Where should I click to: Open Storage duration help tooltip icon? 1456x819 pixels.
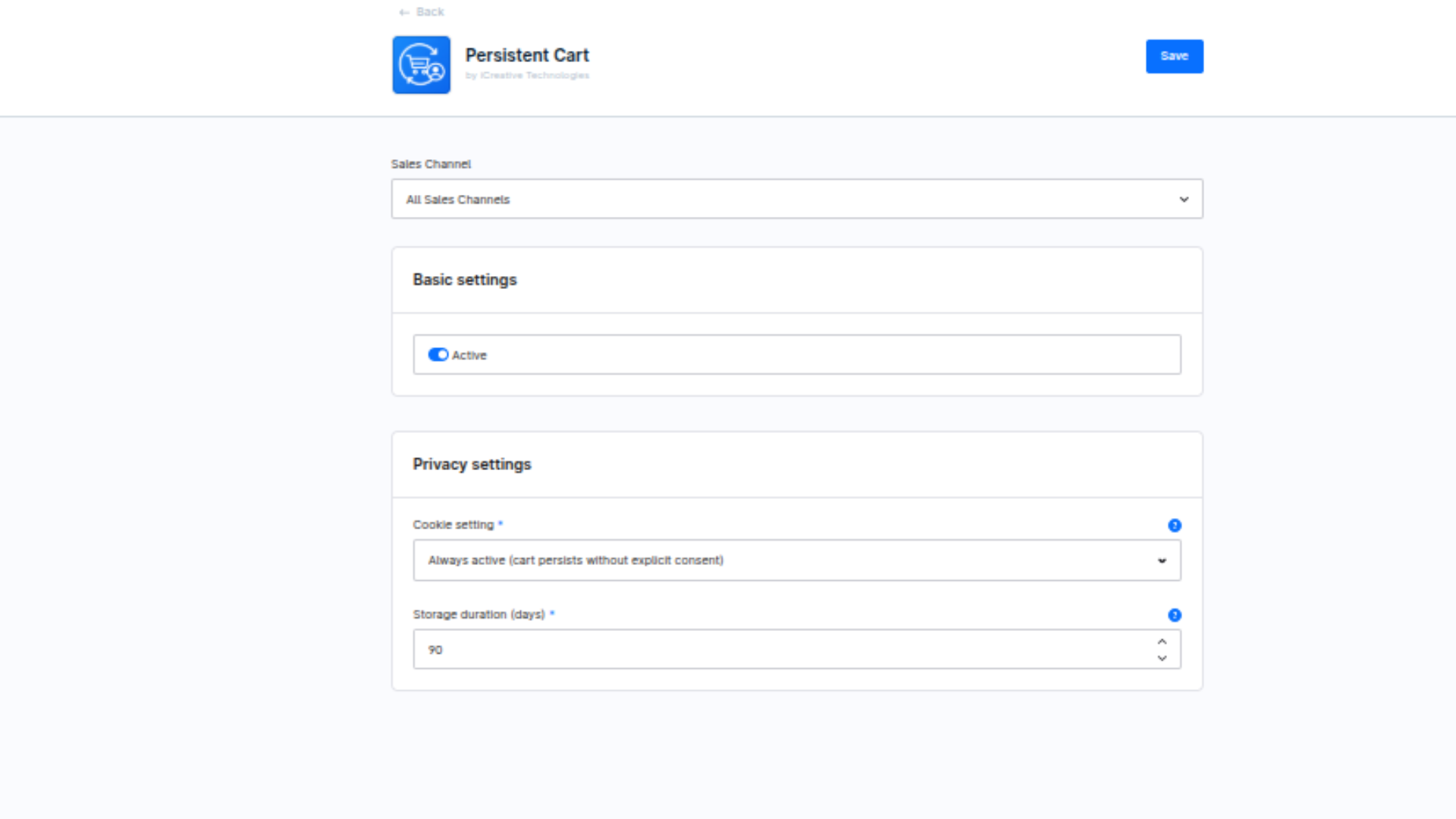[x=1174, y=615]
